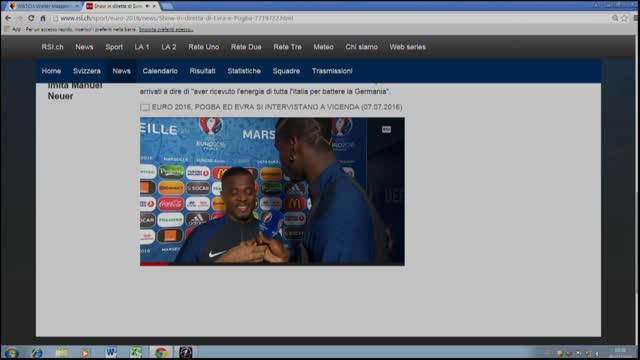640x360 pixels.
Task: Go to Statistiche in the blue menu
Action: [x=244, y=71]
